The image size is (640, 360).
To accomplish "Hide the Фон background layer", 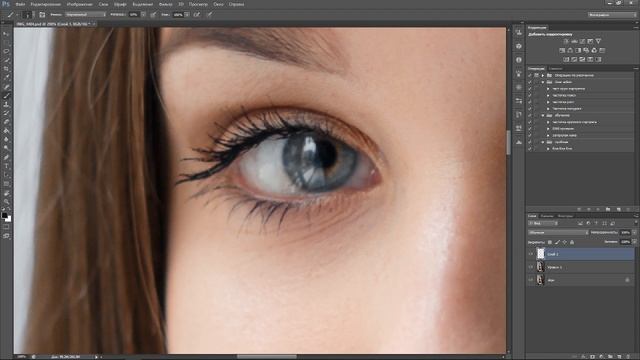I will (x=531, y=280).
